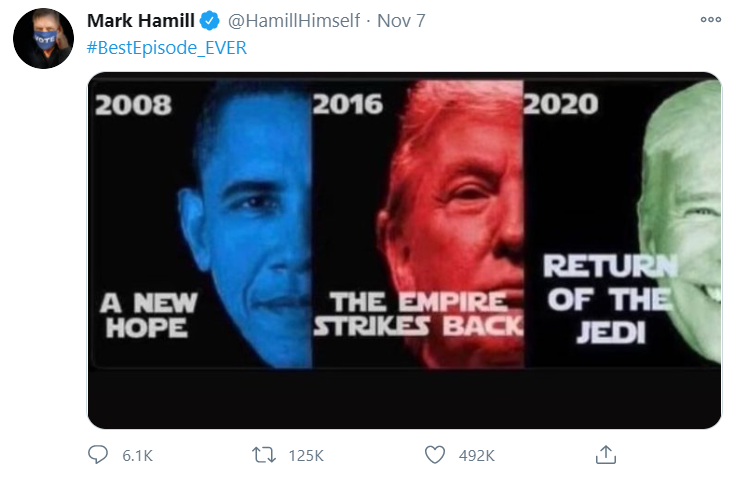Open Mark Hamill's profile picture avatar
This screenshot has height=478, width=731.
(x=43, y=38)
